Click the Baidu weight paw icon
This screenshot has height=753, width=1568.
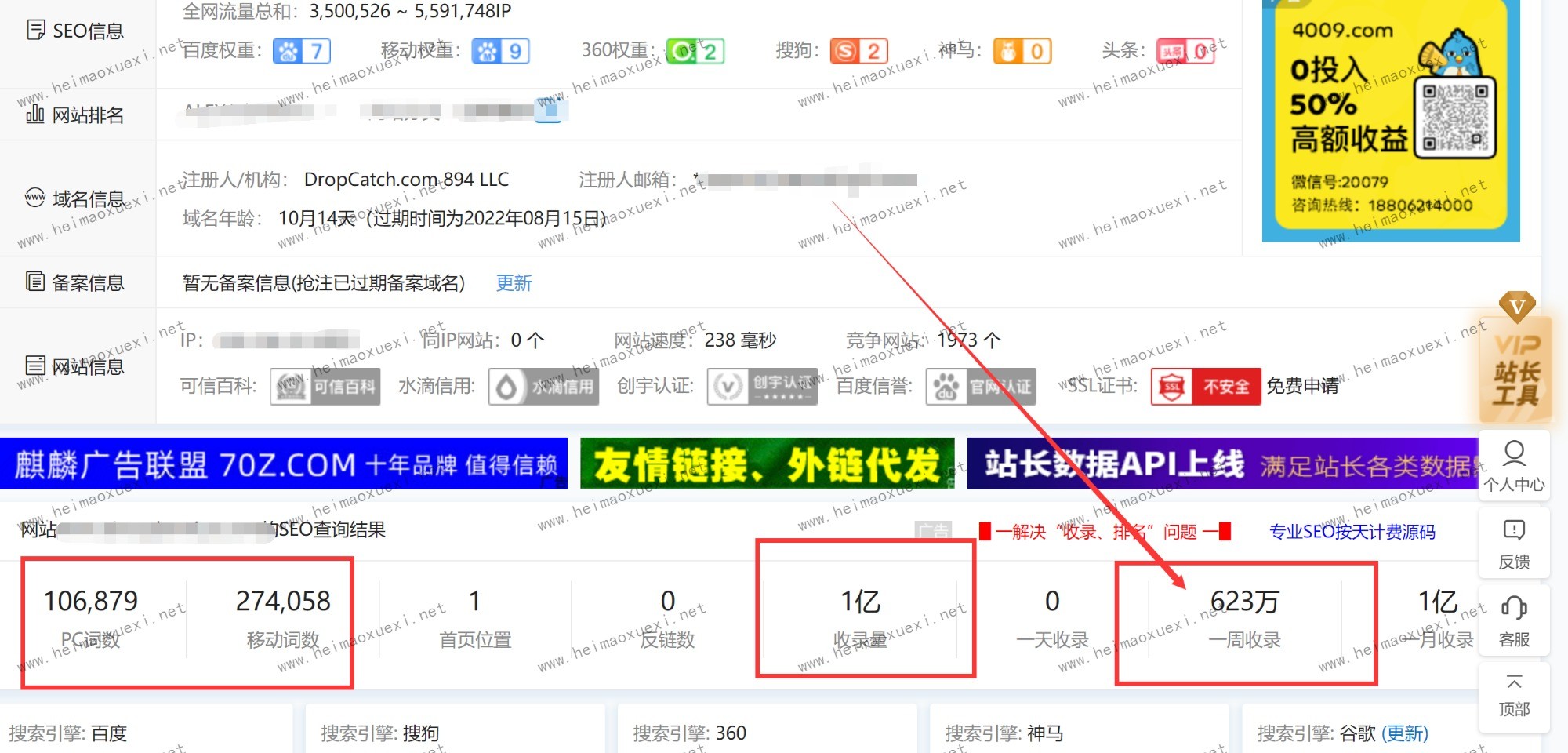288,52
